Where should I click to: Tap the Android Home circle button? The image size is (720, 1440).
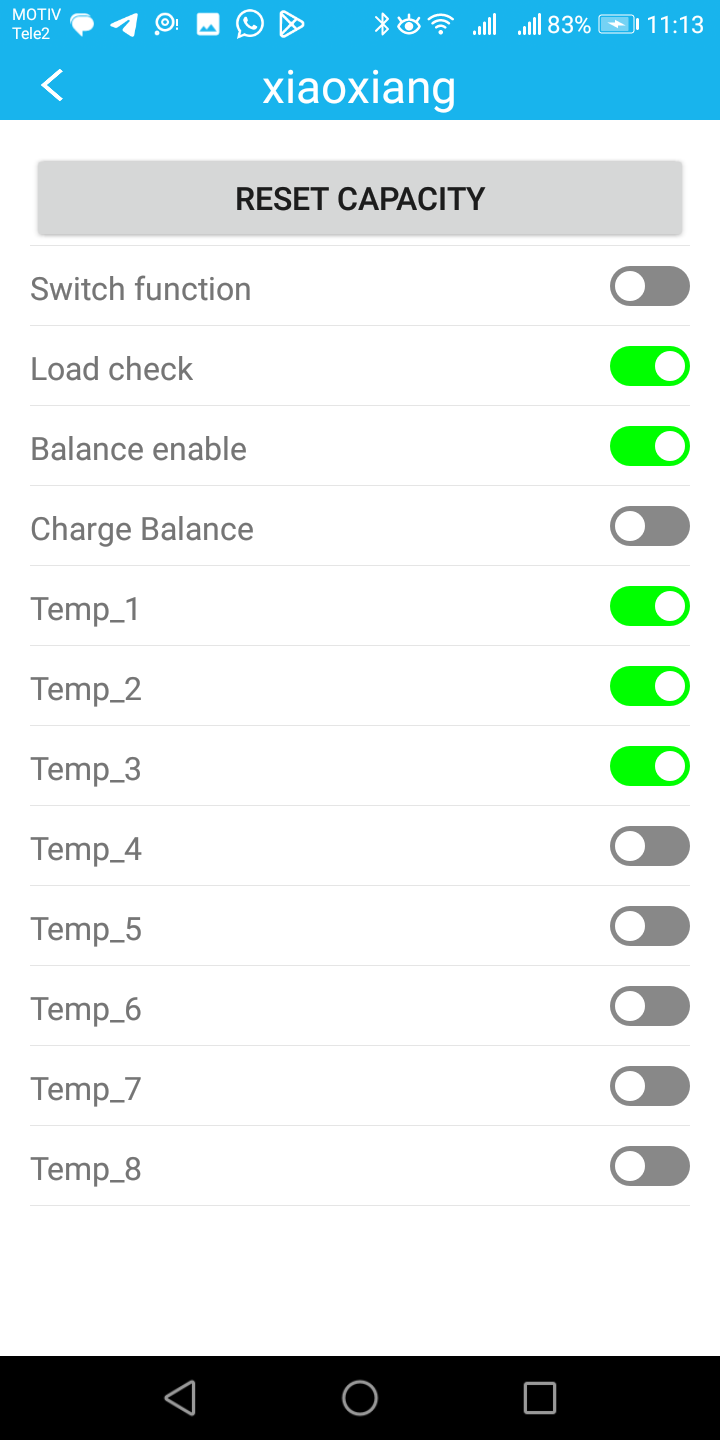point(360,1397)
